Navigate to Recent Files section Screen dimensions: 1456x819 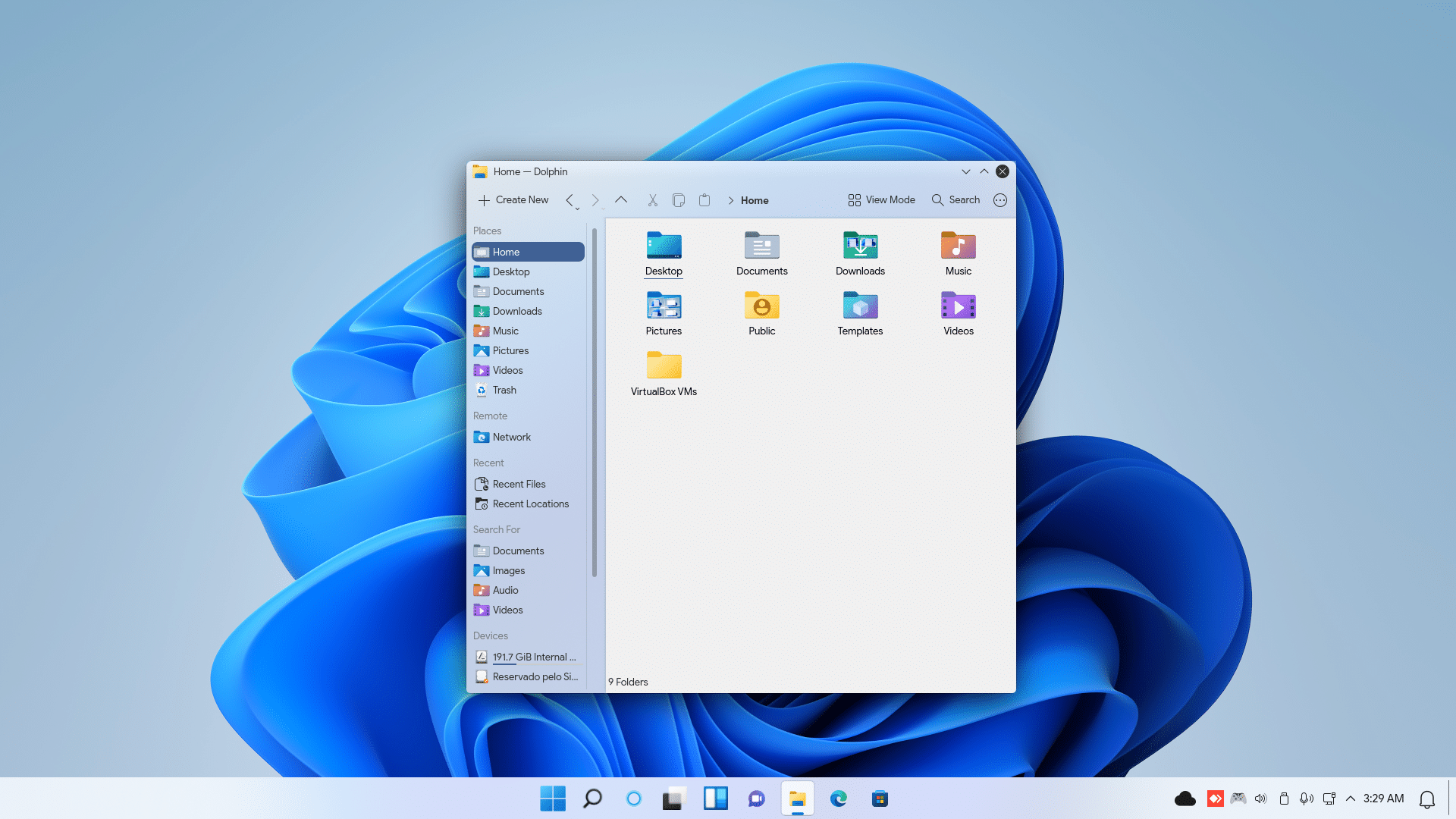pyautogui.click(x=519, y=483)
